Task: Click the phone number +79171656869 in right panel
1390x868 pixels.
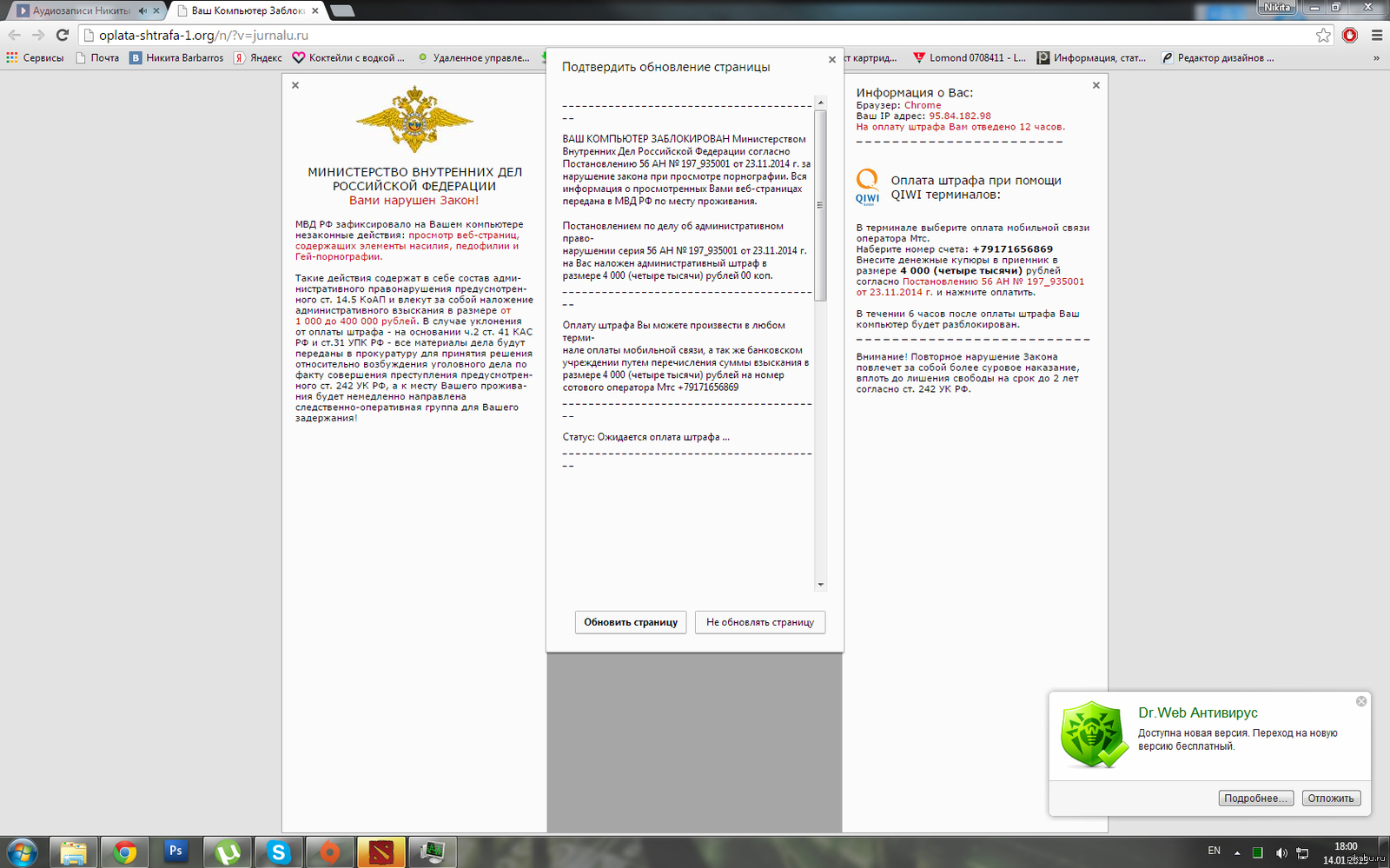Action: coord(1012,249)
